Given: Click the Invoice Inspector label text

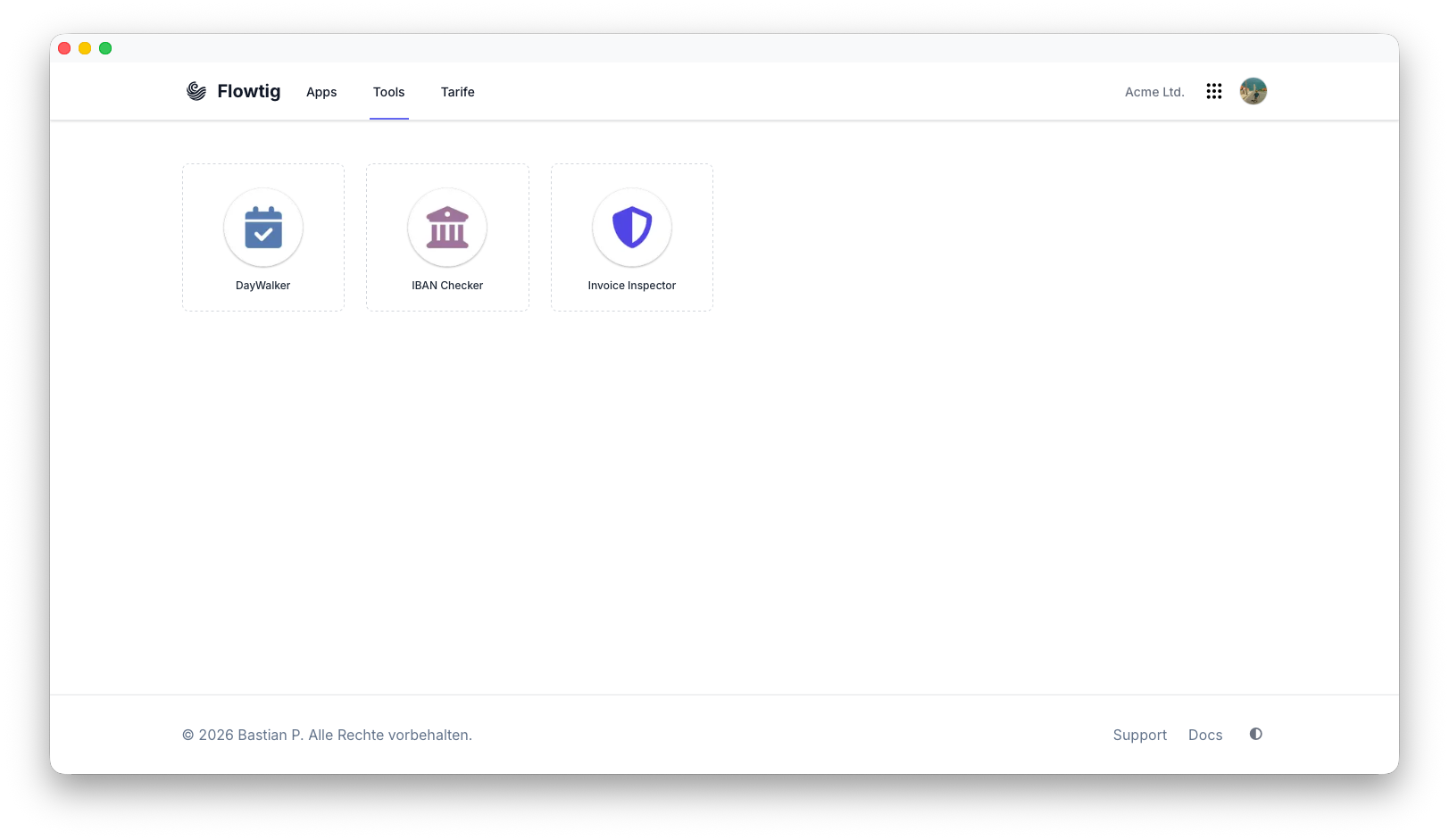Looking at the screenshot, I should point(632,286).
